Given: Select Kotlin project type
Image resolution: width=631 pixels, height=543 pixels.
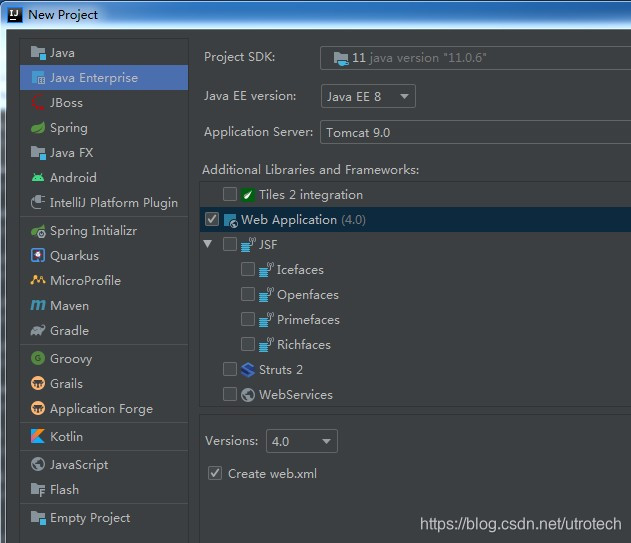Looking at the screenshot, I should (104, 436).
